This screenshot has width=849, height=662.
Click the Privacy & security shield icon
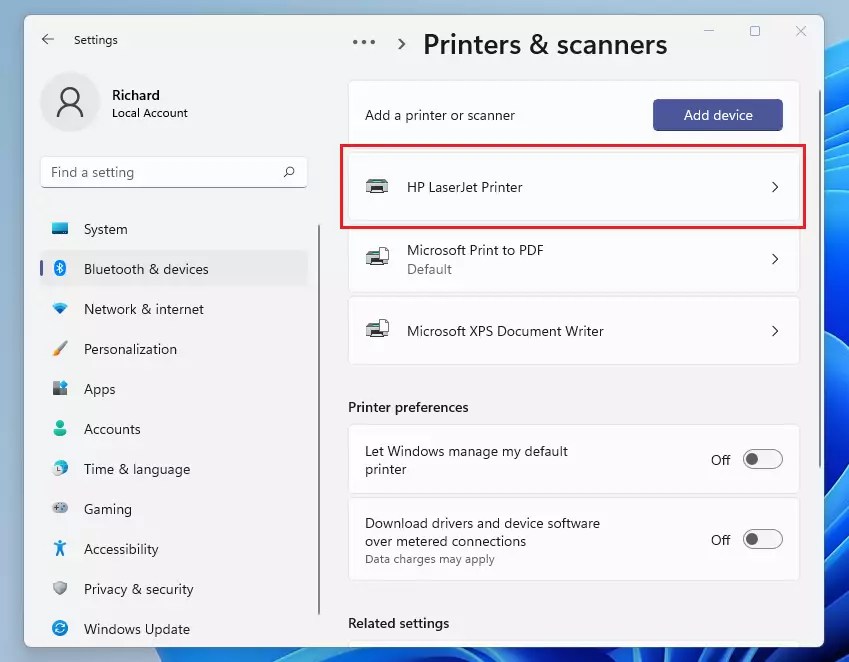60,589
